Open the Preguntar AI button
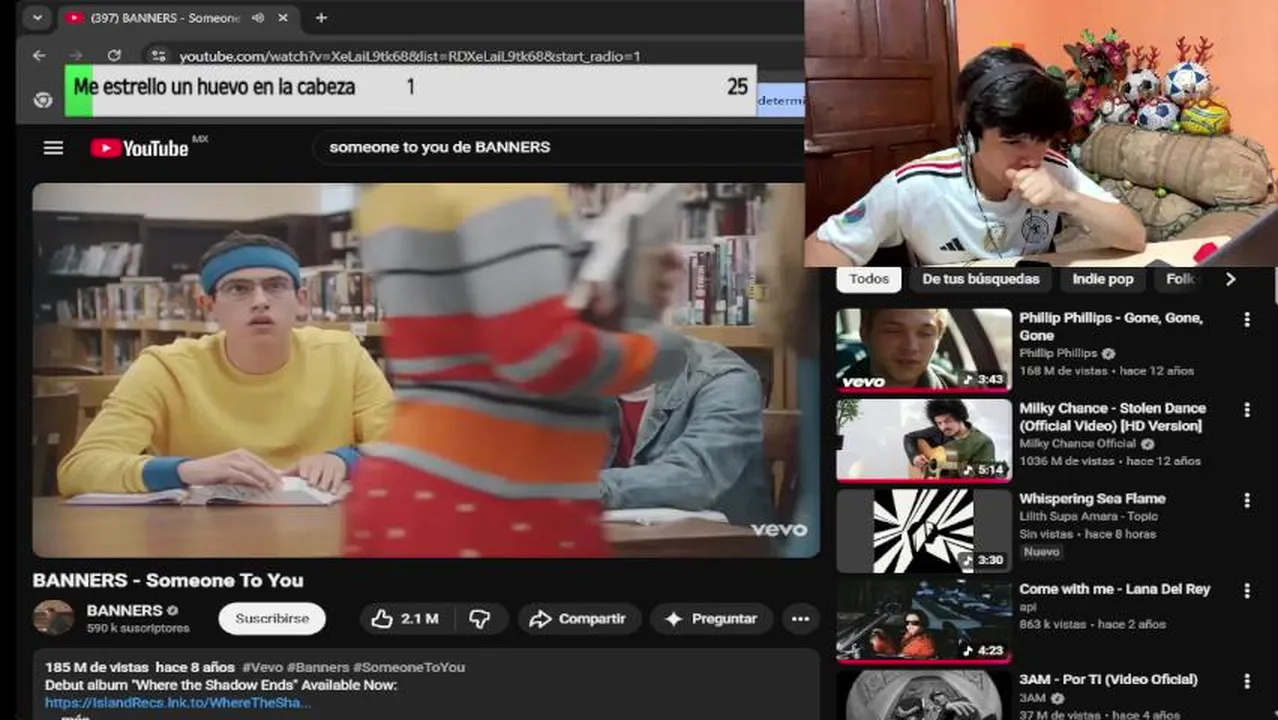The image size is (1278, 720). [711, 619]
